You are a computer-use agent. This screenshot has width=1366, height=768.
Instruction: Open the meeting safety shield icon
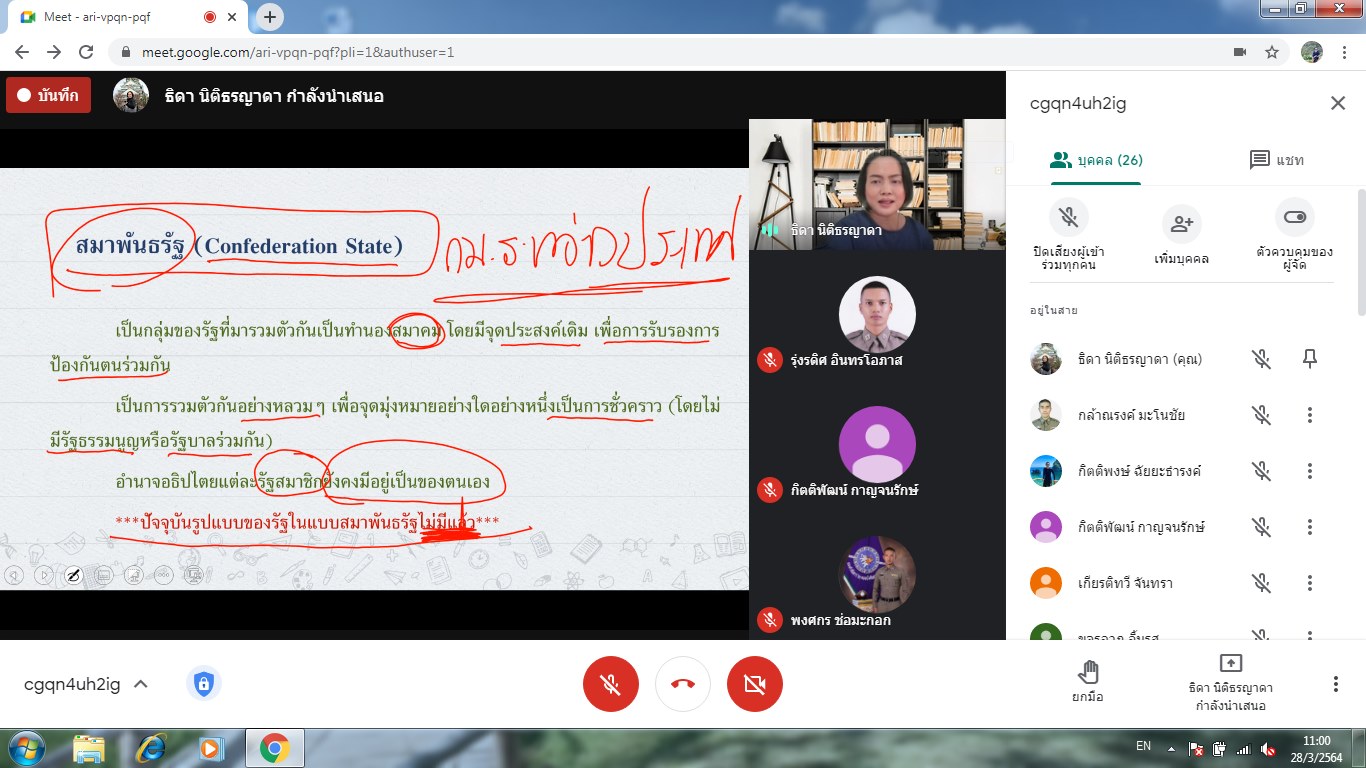(204, 684)
